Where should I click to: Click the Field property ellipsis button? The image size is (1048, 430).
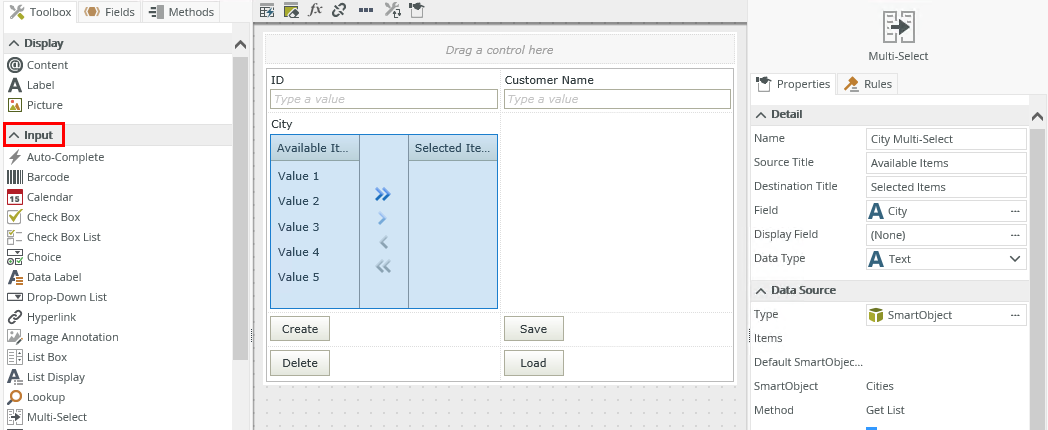(1015, 211)
